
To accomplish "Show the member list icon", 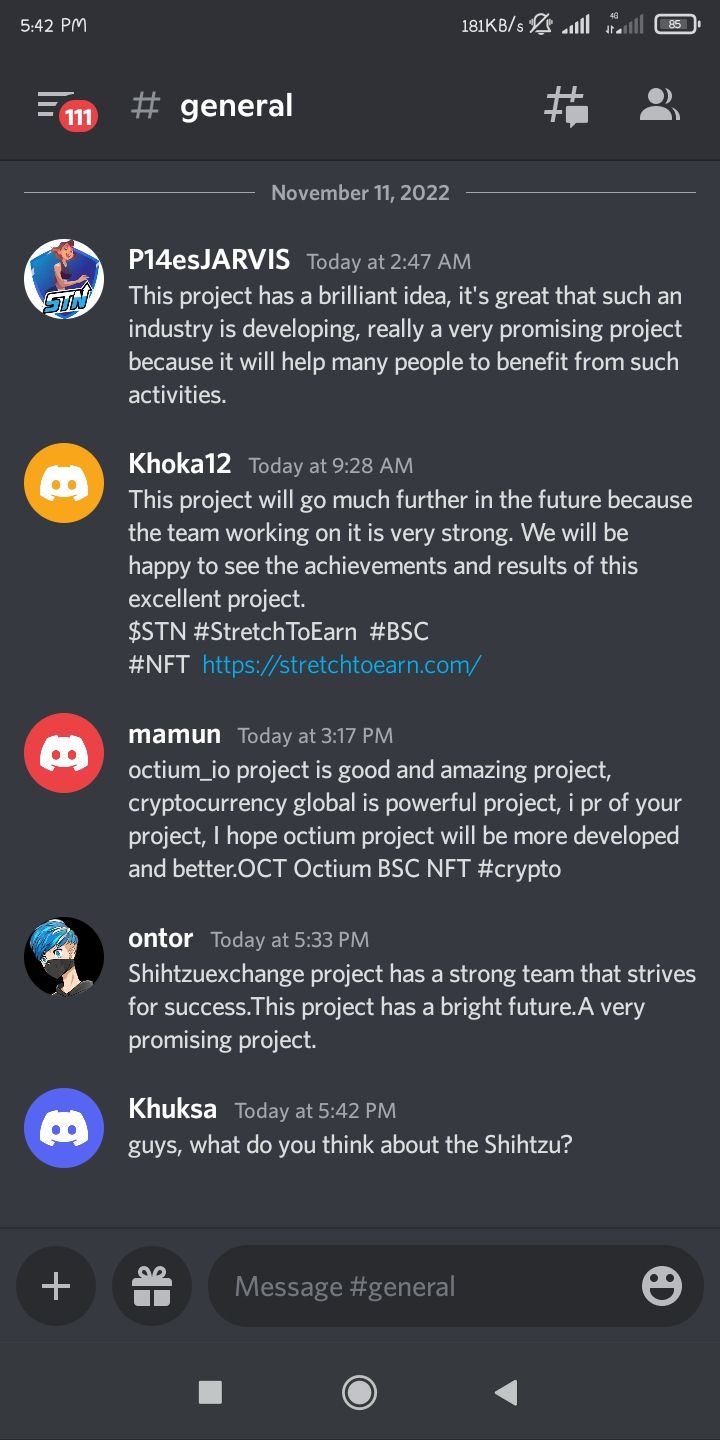I will 659,104.
